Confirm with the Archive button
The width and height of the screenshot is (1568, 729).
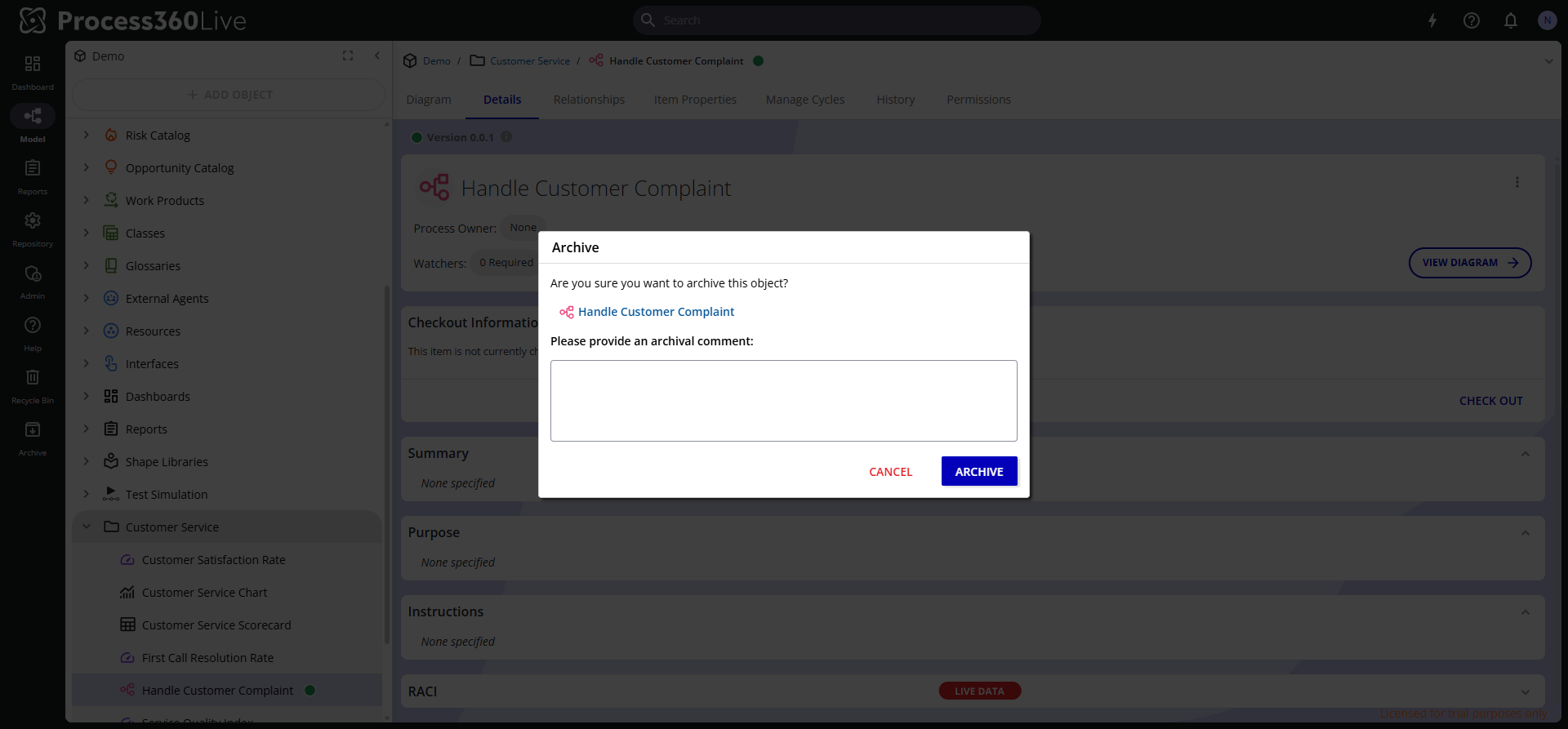tap(979, 471)
